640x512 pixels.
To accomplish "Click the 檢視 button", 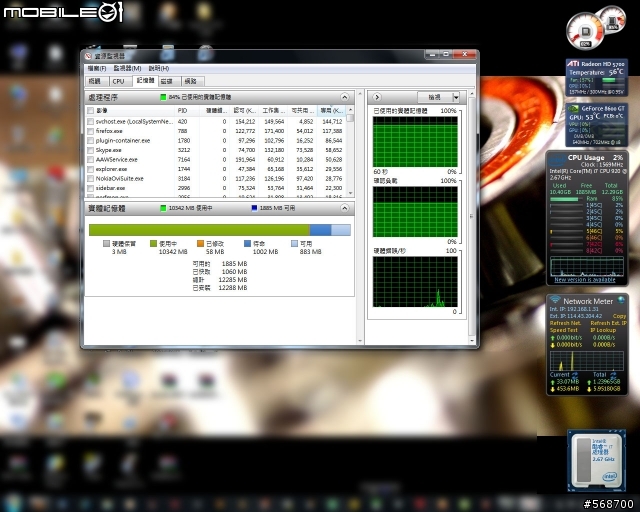I will [x=435, y=97].
